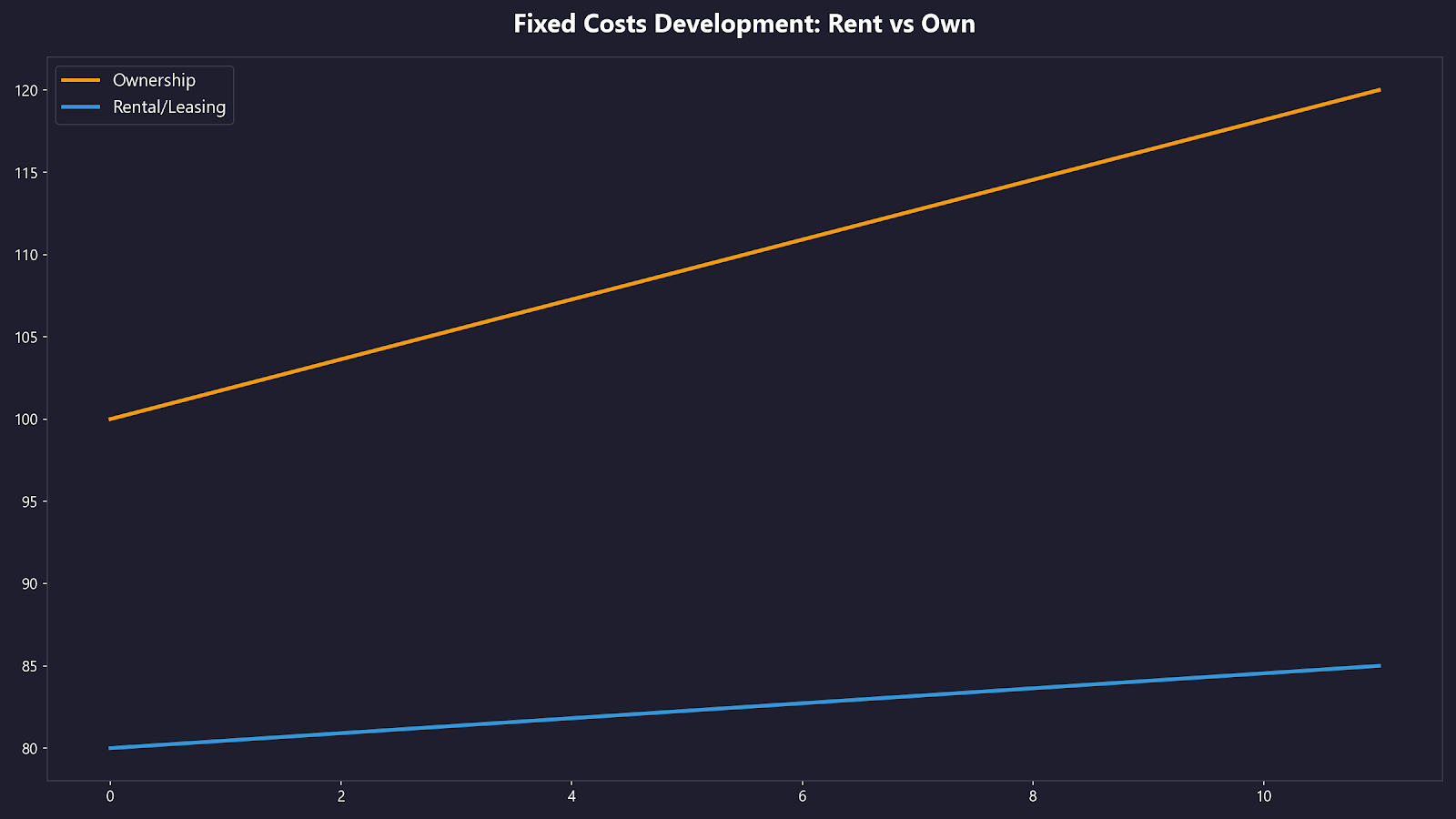Click the y-axis tick label 85
The height and width of the screenshot is (819, 1456).
coord(29,666)
